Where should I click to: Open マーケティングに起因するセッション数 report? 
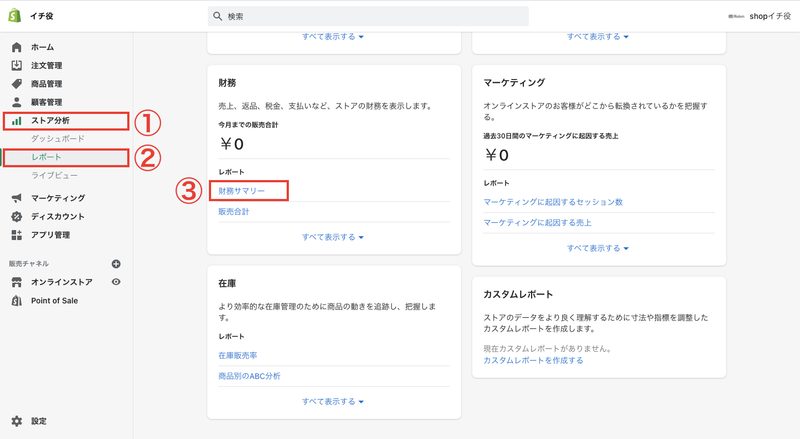(553, 202)
